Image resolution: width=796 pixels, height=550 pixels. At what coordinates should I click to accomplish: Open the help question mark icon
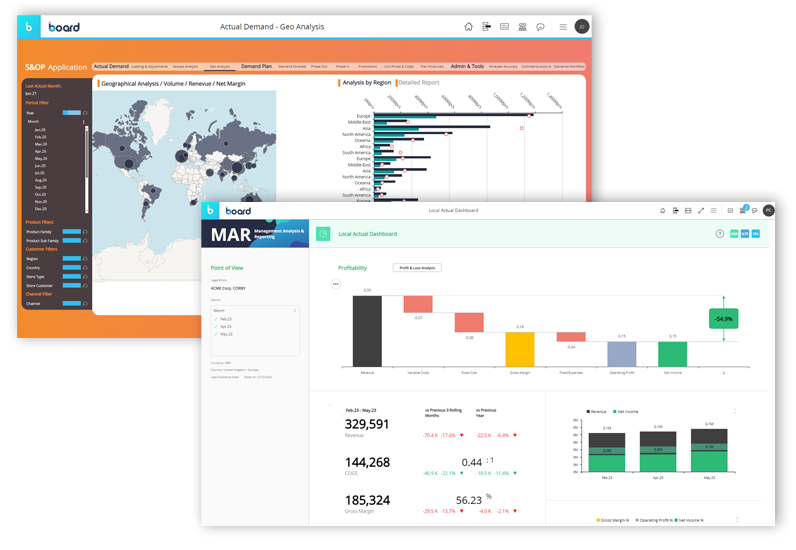[x=720, y=233]
